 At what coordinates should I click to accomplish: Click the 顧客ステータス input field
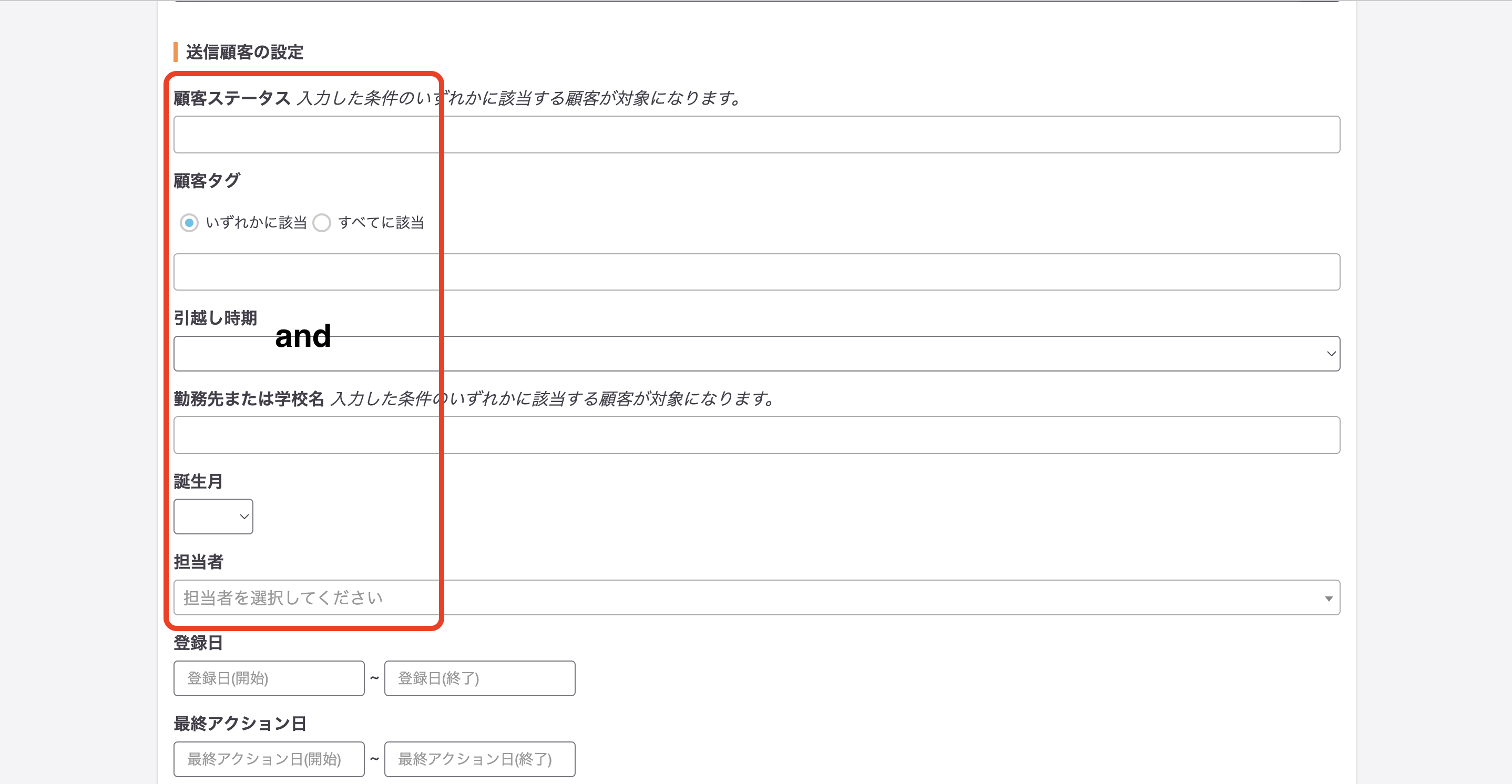click(757, 135)
